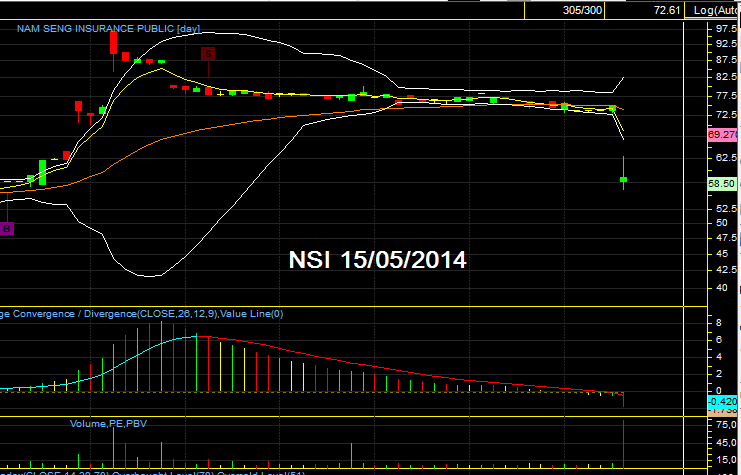The height and width of the screenshot is (475, 741).
Task: Click the 8 MACD axis label
Action: click(719, 323)
